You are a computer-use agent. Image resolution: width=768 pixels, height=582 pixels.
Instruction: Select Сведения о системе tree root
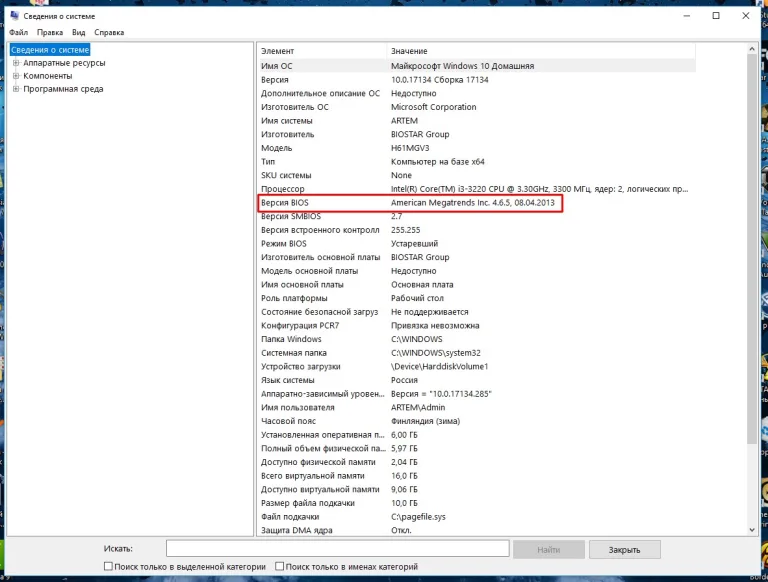pyautogui.click(x=50, y=49)
